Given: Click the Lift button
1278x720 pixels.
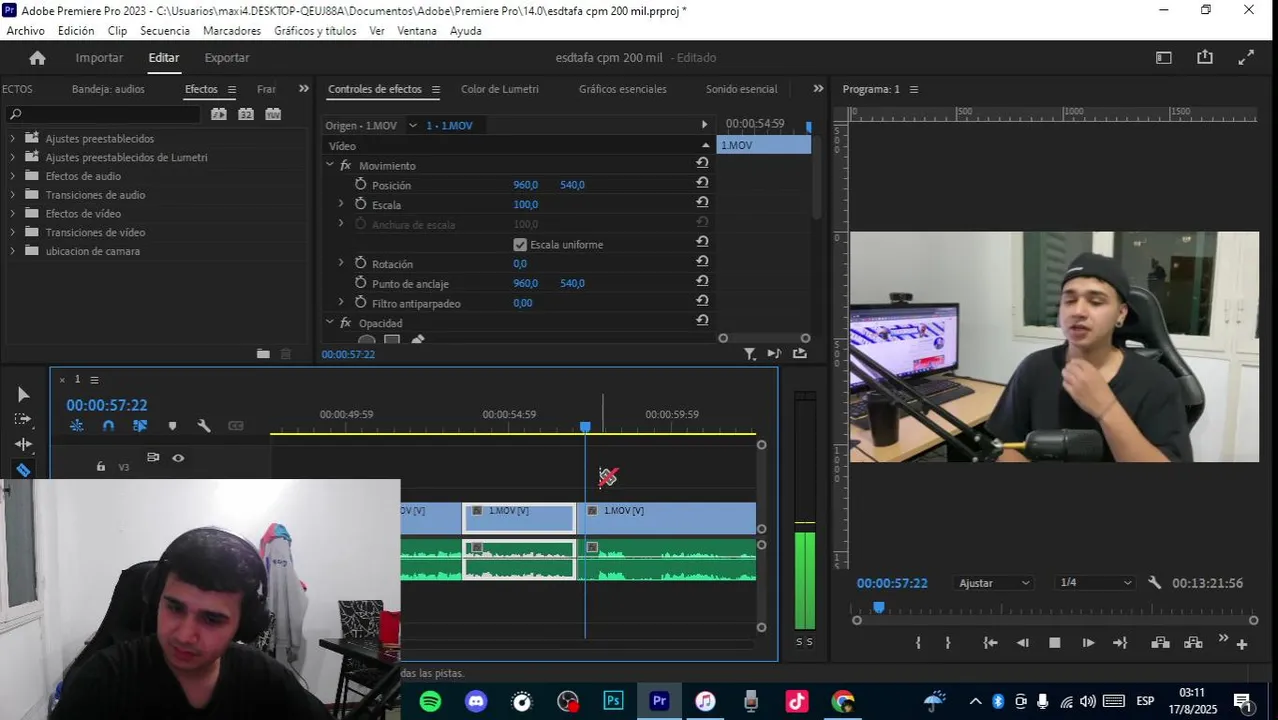Looking at the screenshot, I should point(1160,643).
